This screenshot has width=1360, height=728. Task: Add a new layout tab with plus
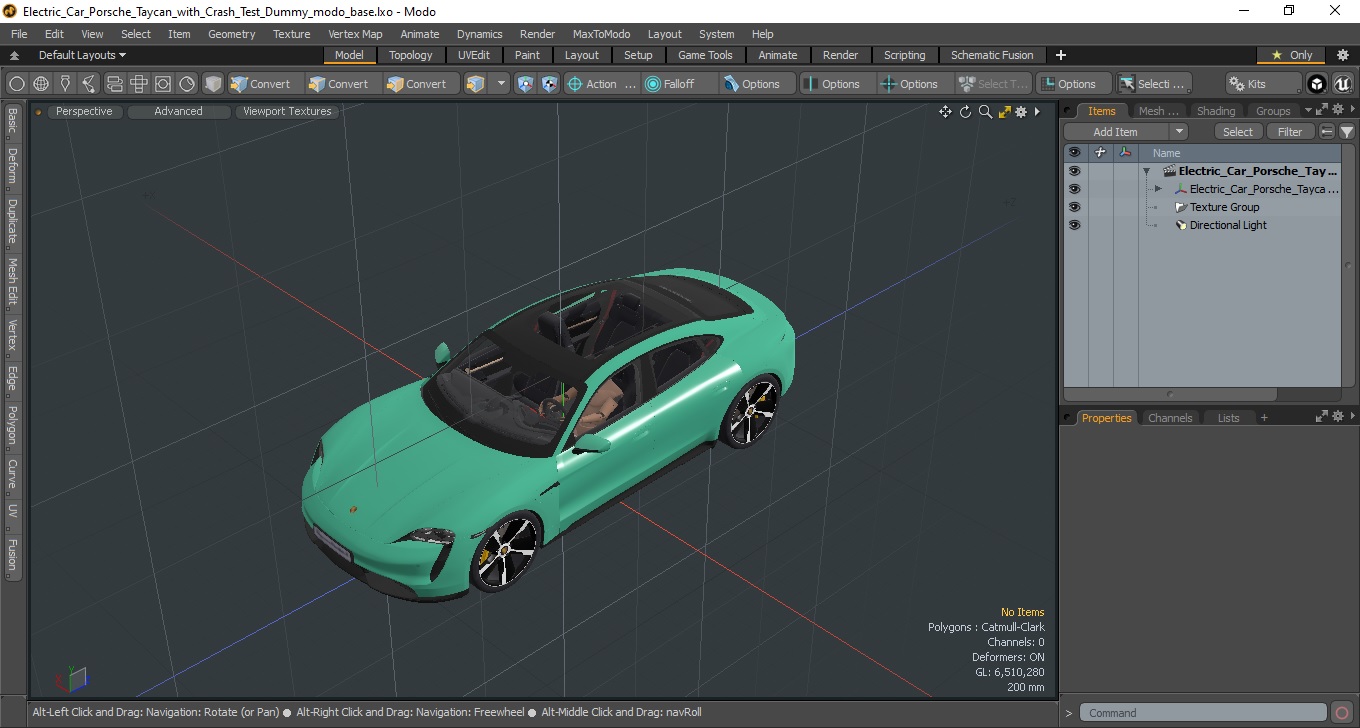(1061, 55)
